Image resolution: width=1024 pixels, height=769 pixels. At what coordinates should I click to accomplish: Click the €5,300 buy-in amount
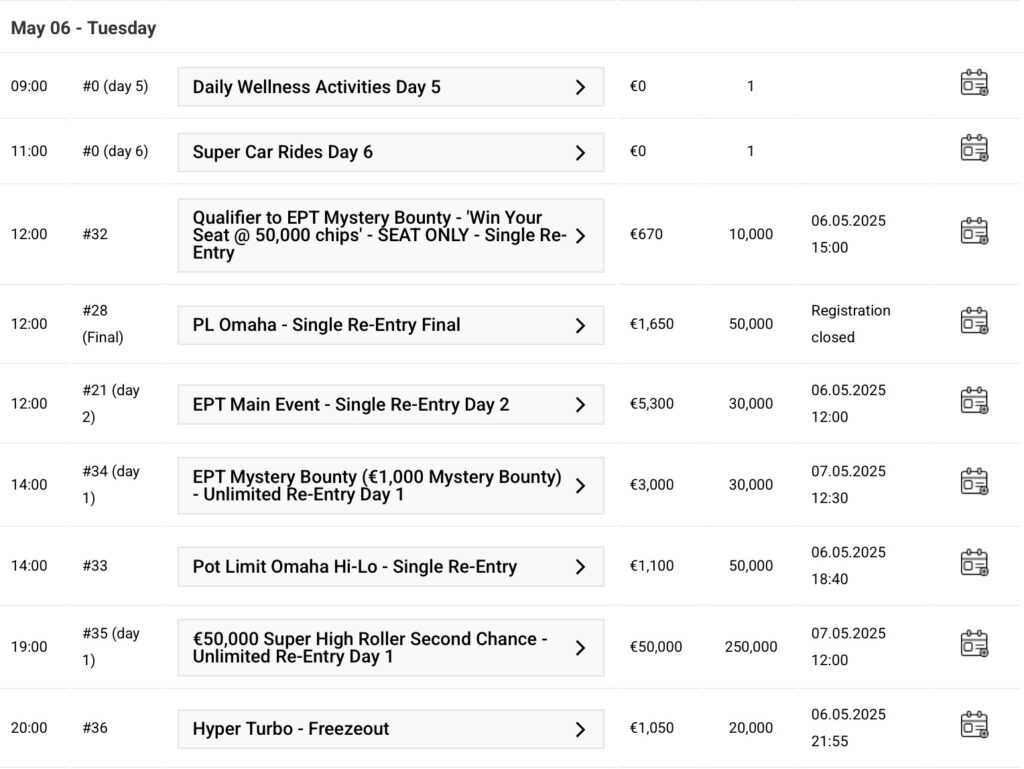651,403
